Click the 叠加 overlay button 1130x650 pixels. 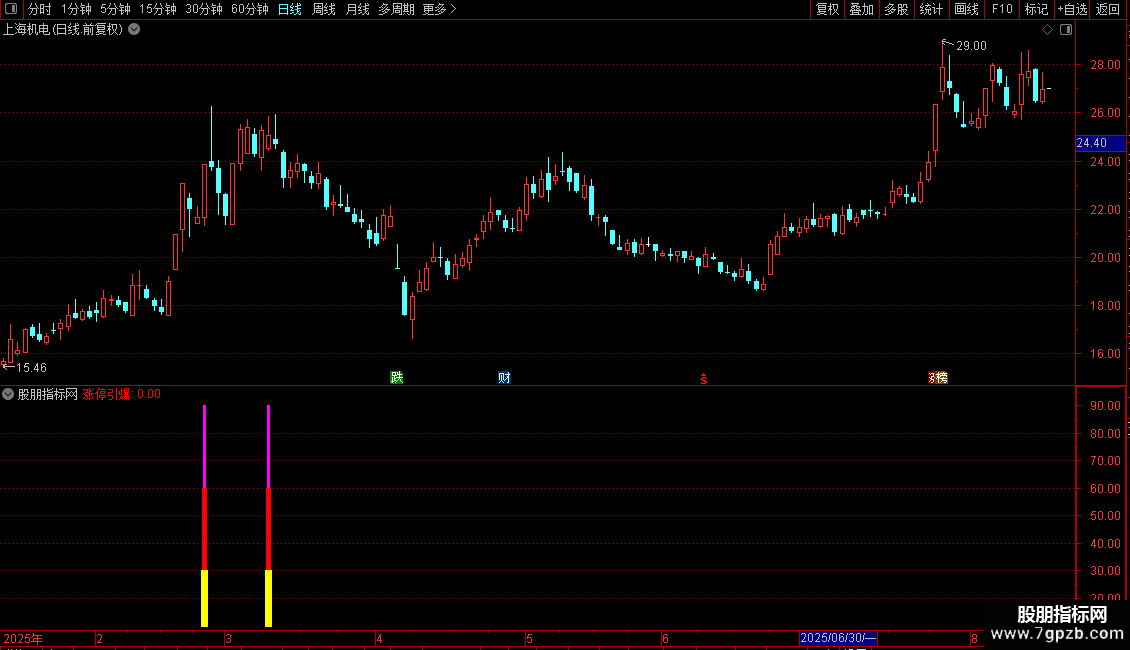click(861, 9)
